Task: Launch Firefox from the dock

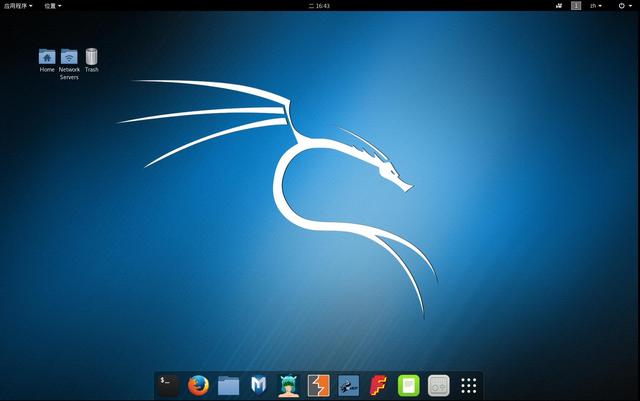Action: tap(198, 385)
